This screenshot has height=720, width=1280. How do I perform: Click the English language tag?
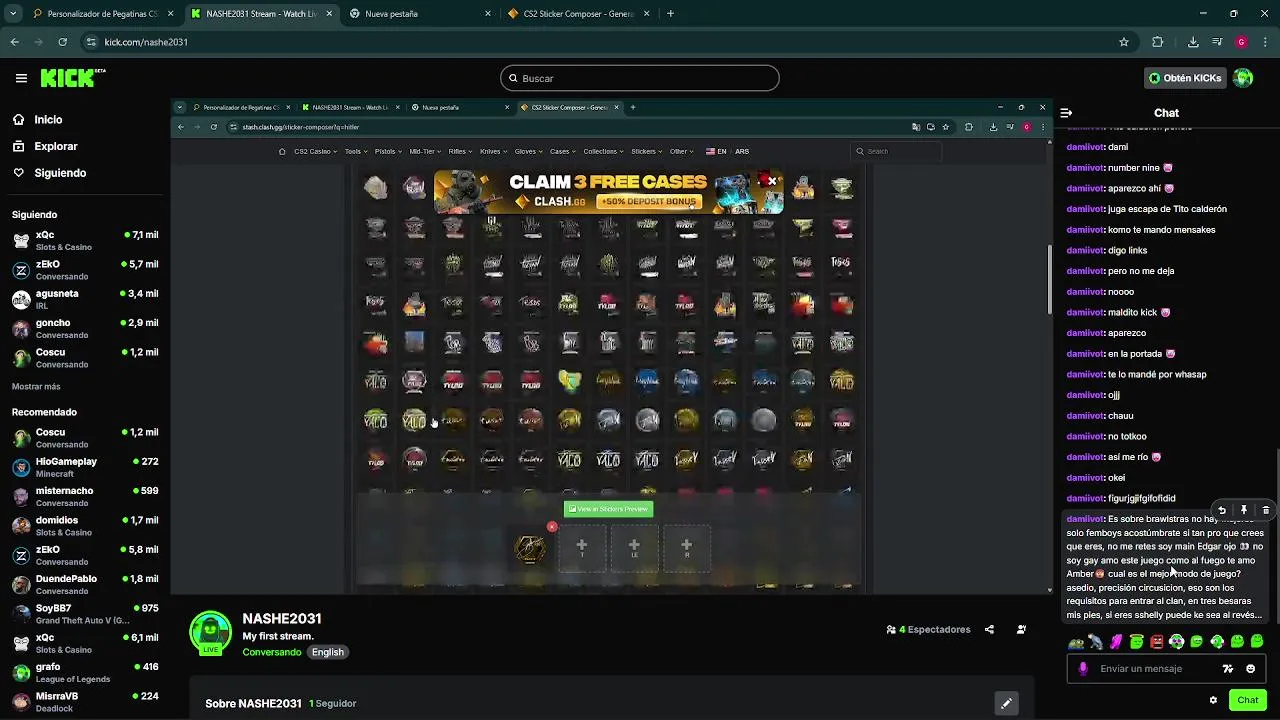327,652
